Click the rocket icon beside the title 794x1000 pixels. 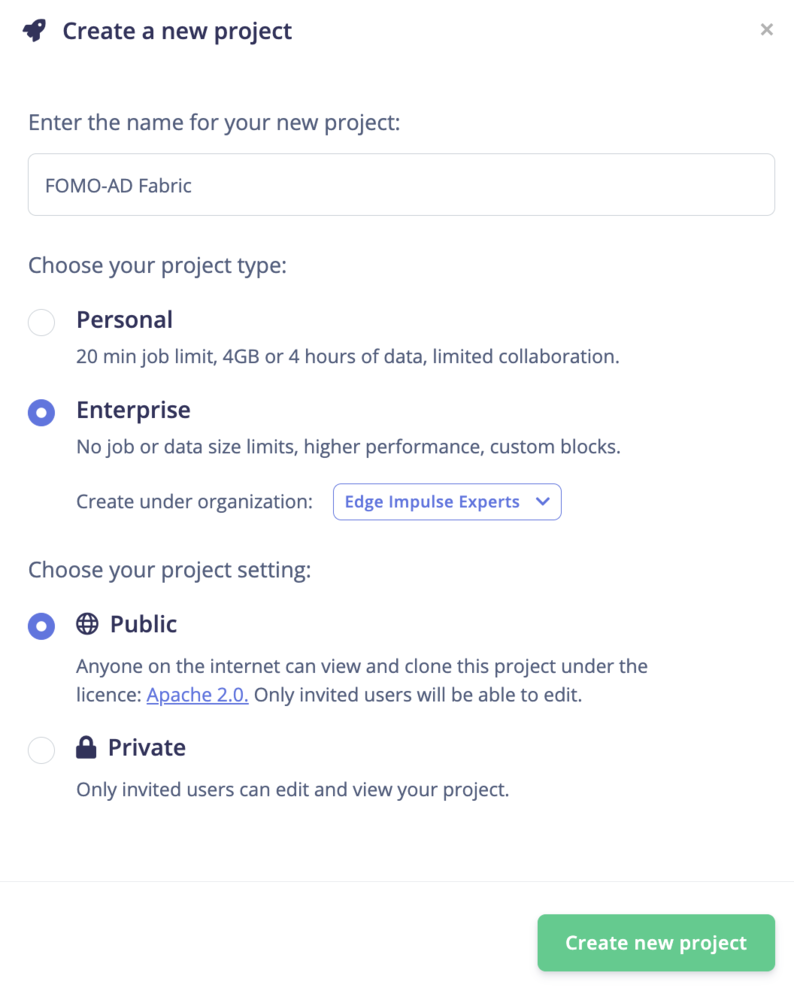coord(34,30)
